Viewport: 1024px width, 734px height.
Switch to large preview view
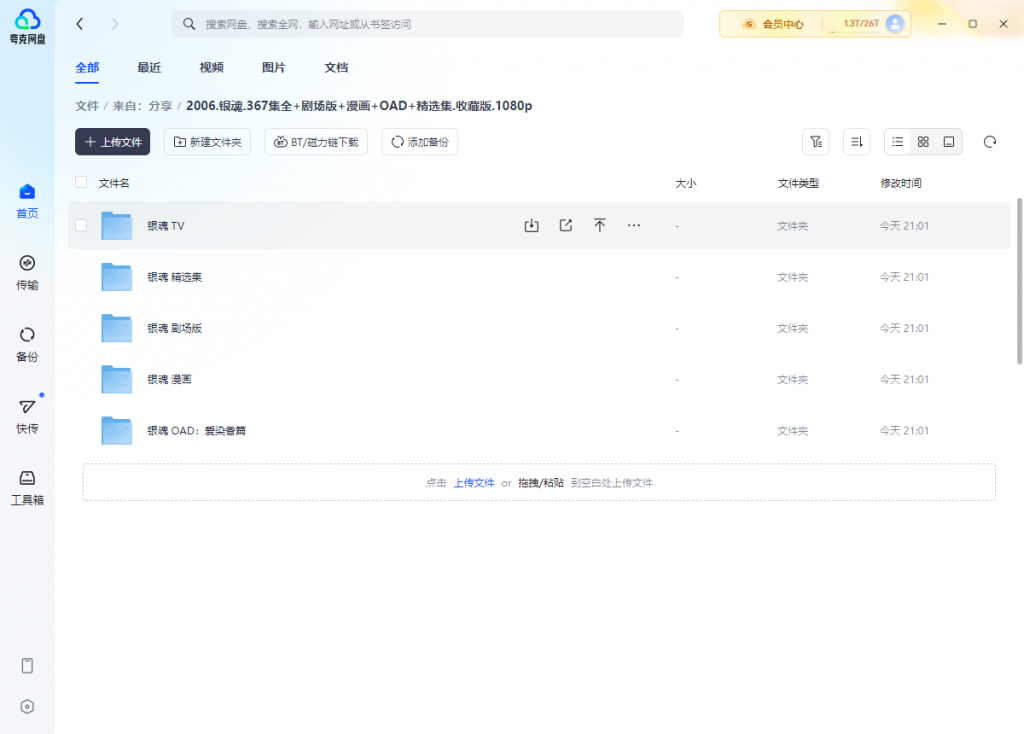coord(949,142)
